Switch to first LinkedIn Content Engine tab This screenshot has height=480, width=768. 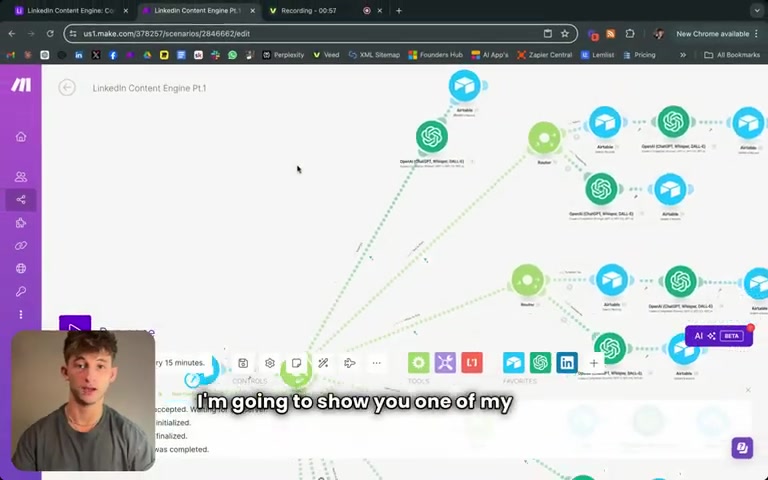coord(70,10)
